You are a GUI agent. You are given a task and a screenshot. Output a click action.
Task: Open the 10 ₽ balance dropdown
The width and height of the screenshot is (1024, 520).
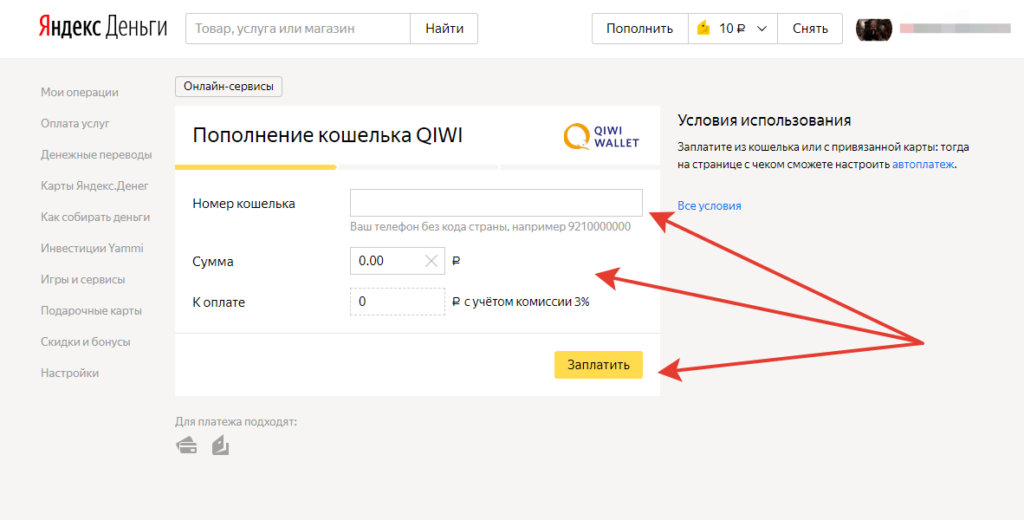(x=733, y=29)
